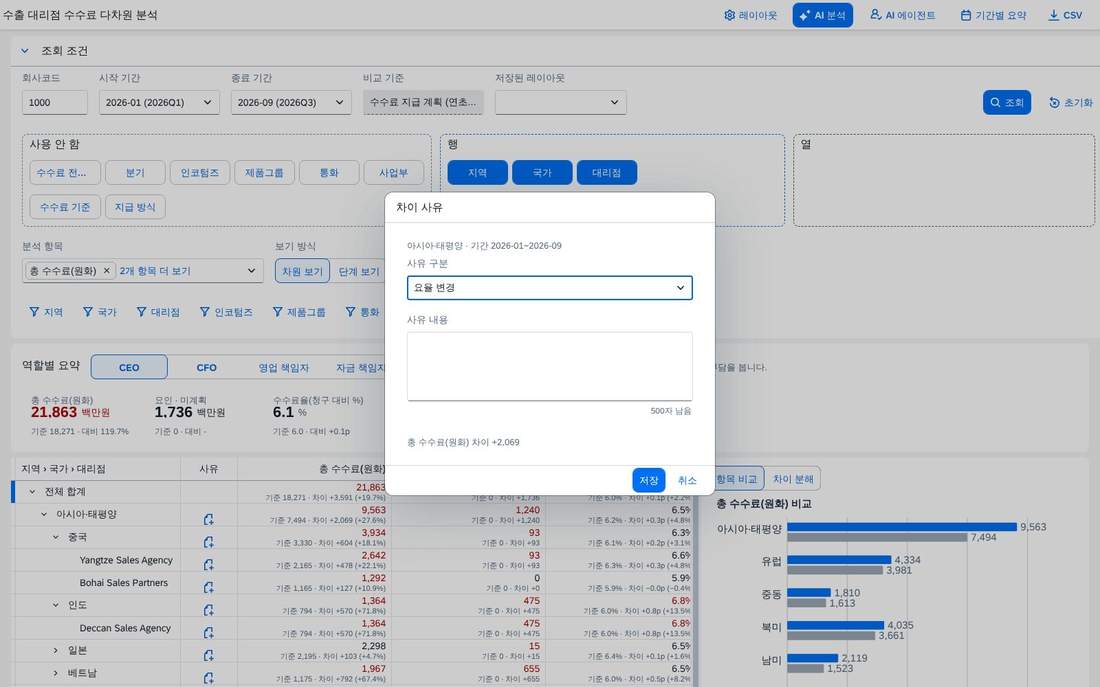Select the 분기 dimension chip
Viewport: 1100px width, 687px height.
tap(135, 173)
